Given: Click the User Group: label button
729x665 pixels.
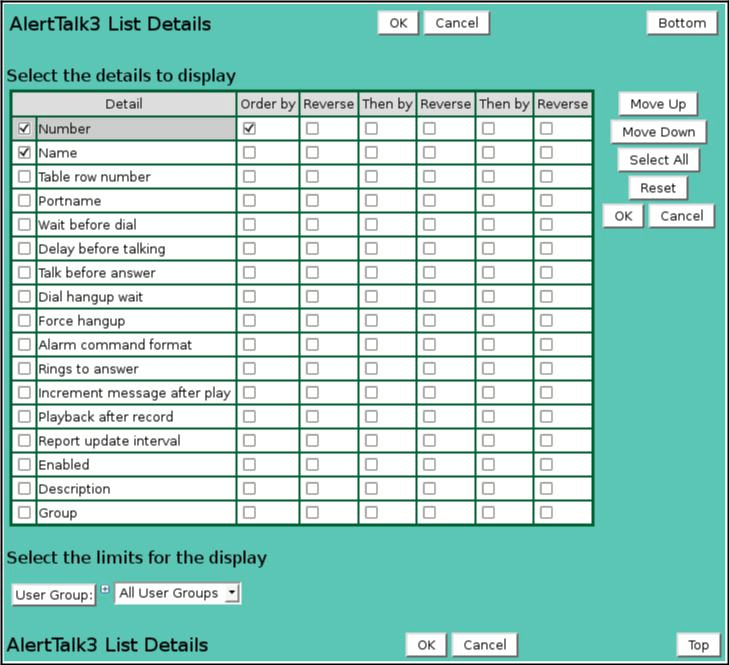Looking at the screenshot, I should [54, 594].
